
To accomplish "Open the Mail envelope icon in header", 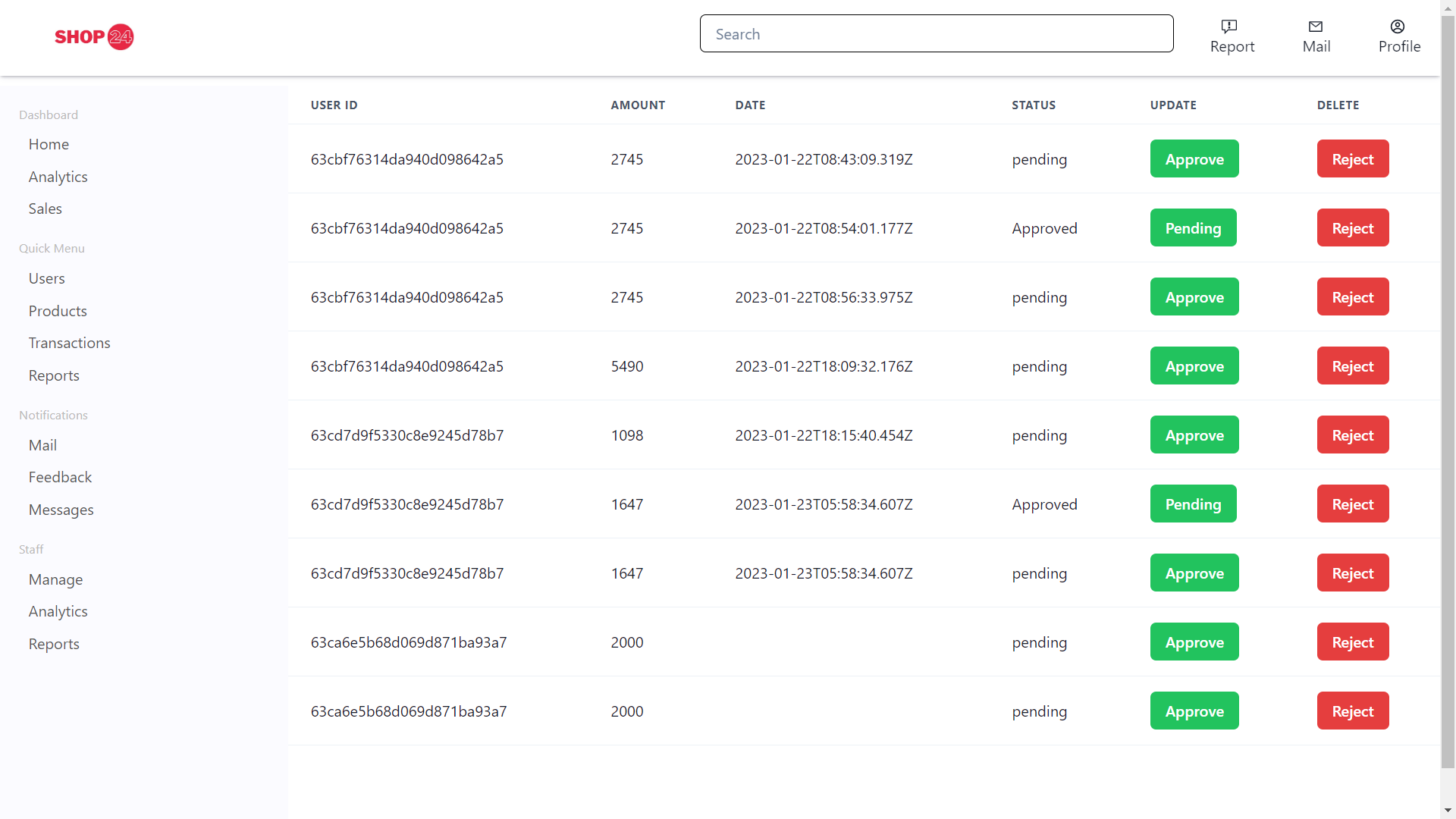I will [1316, 27].
